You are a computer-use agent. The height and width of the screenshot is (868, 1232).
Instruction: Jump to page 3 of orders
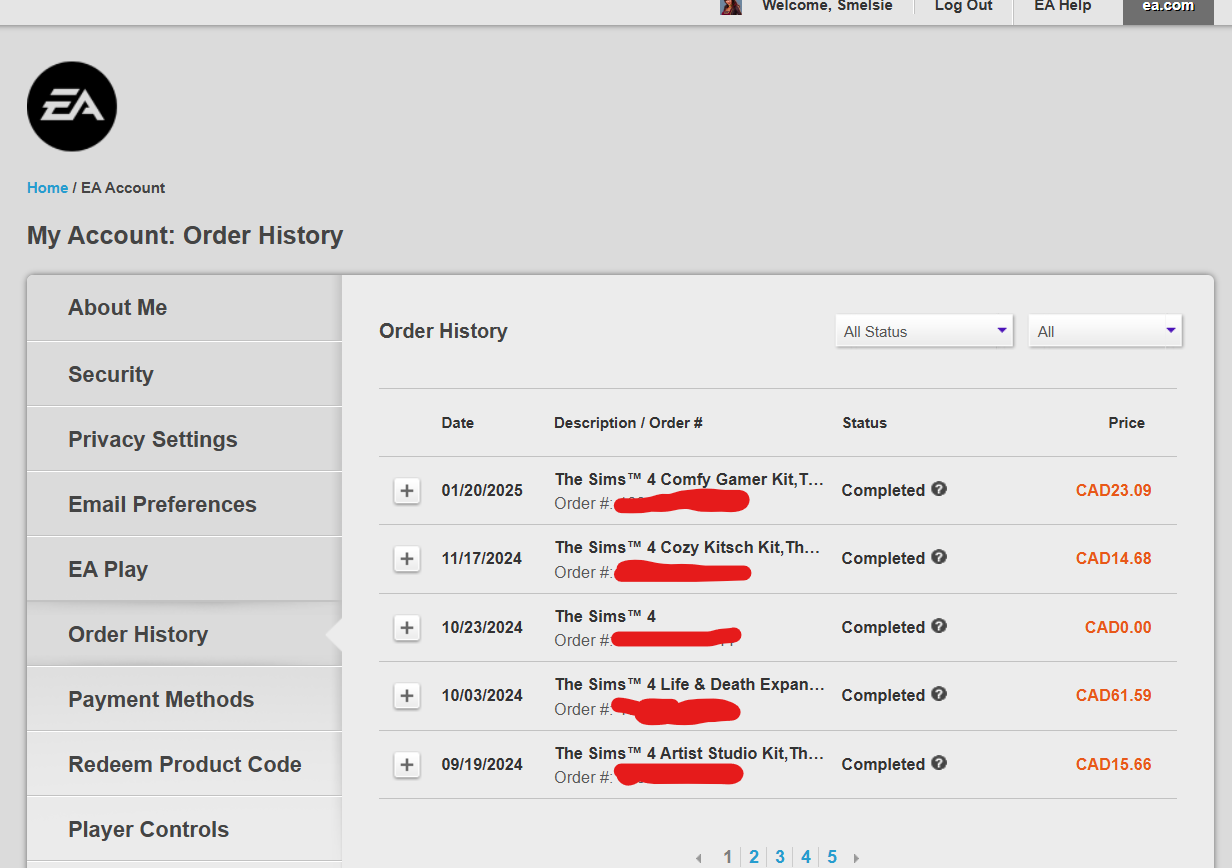(x=780, y=857)
